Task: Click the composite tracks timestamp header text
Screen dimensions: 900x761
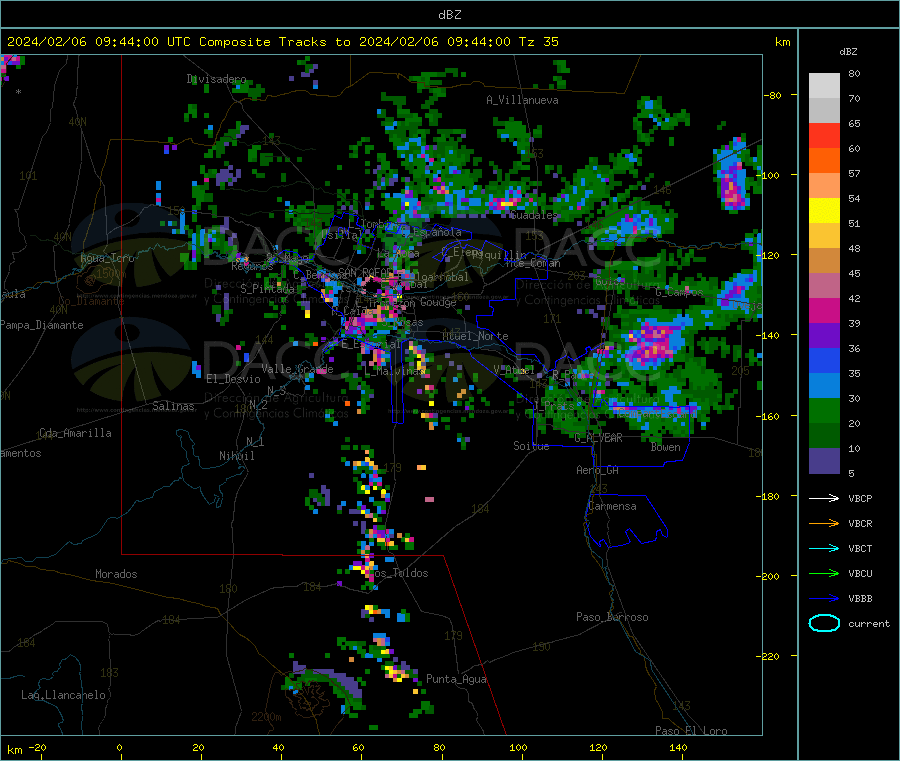Action: click(x=282, y=42)
